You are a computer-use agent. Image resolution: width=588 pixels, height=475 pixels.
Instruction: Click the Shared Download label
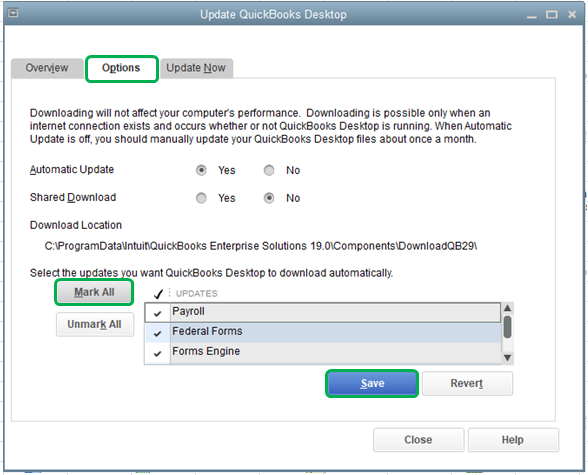[x=73, y=197]
